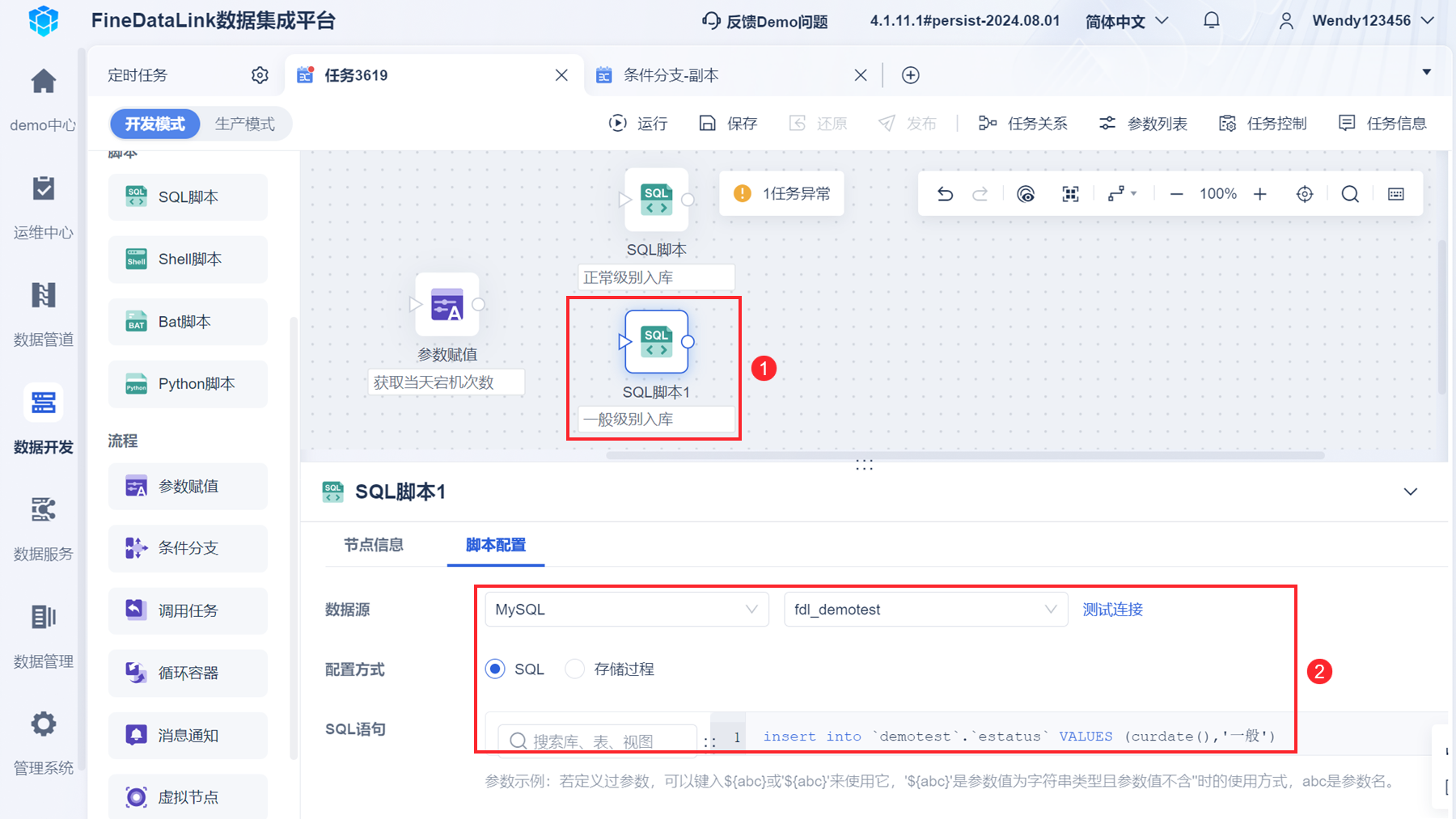
Task: Open the connection line style dropdown
Action: (x=1123, y=194)
